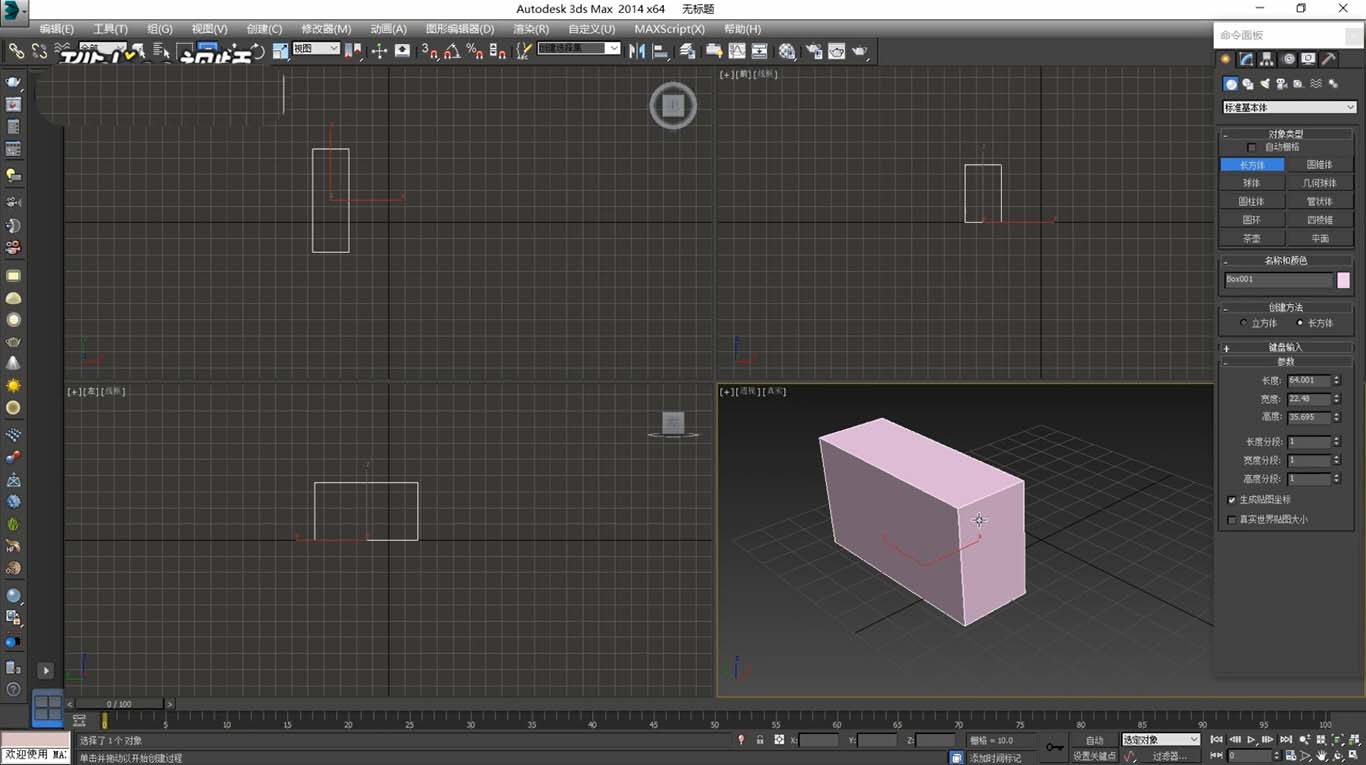
Task: Disable the 生成贴图坐标 checkbox
Action: click(1231, 499)
